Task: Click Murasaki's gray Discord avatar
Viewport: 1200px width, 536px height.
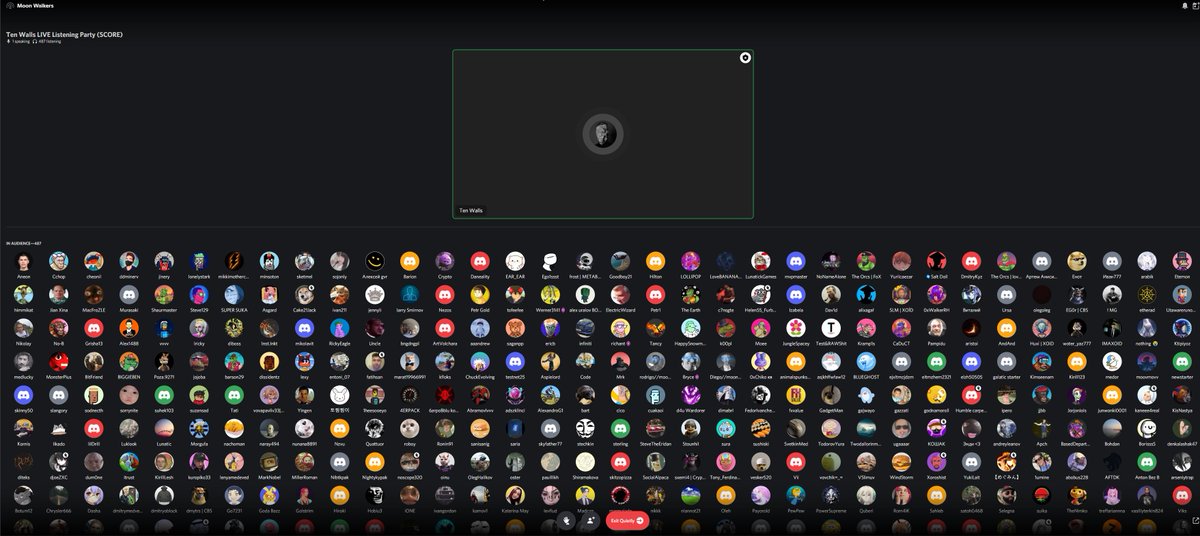Action: click(x=128, y=295)
